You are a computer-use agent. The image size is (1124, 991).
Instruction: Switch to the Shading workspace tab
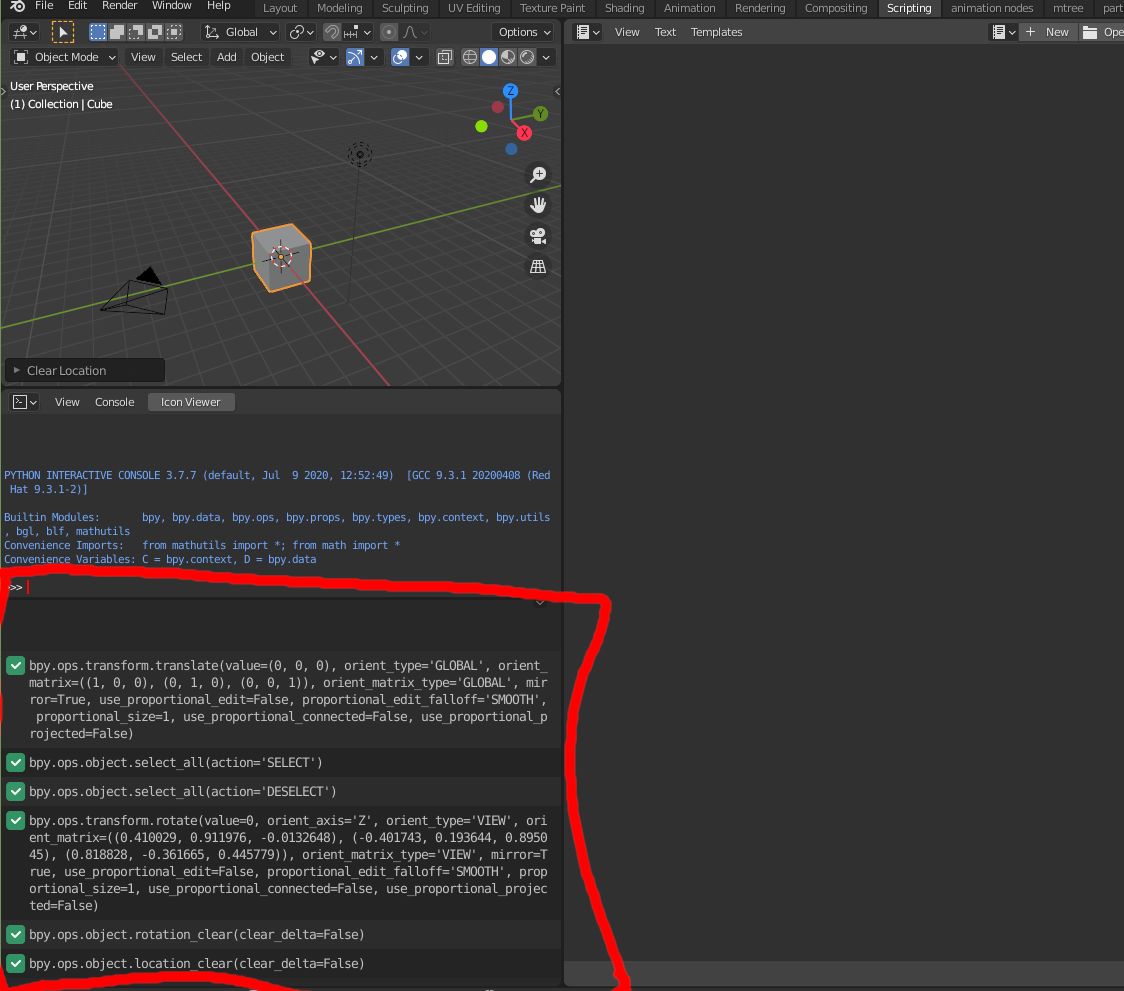coord(624,9)
